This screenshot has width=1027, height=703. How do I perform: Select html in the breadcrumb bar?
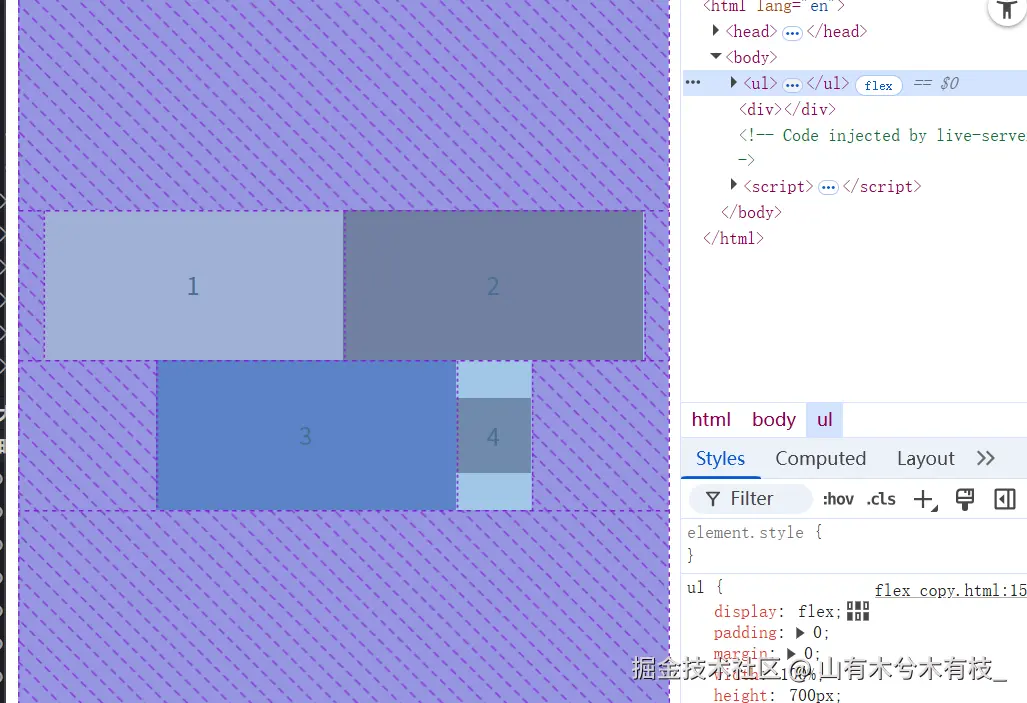click(x=711, y=419)
